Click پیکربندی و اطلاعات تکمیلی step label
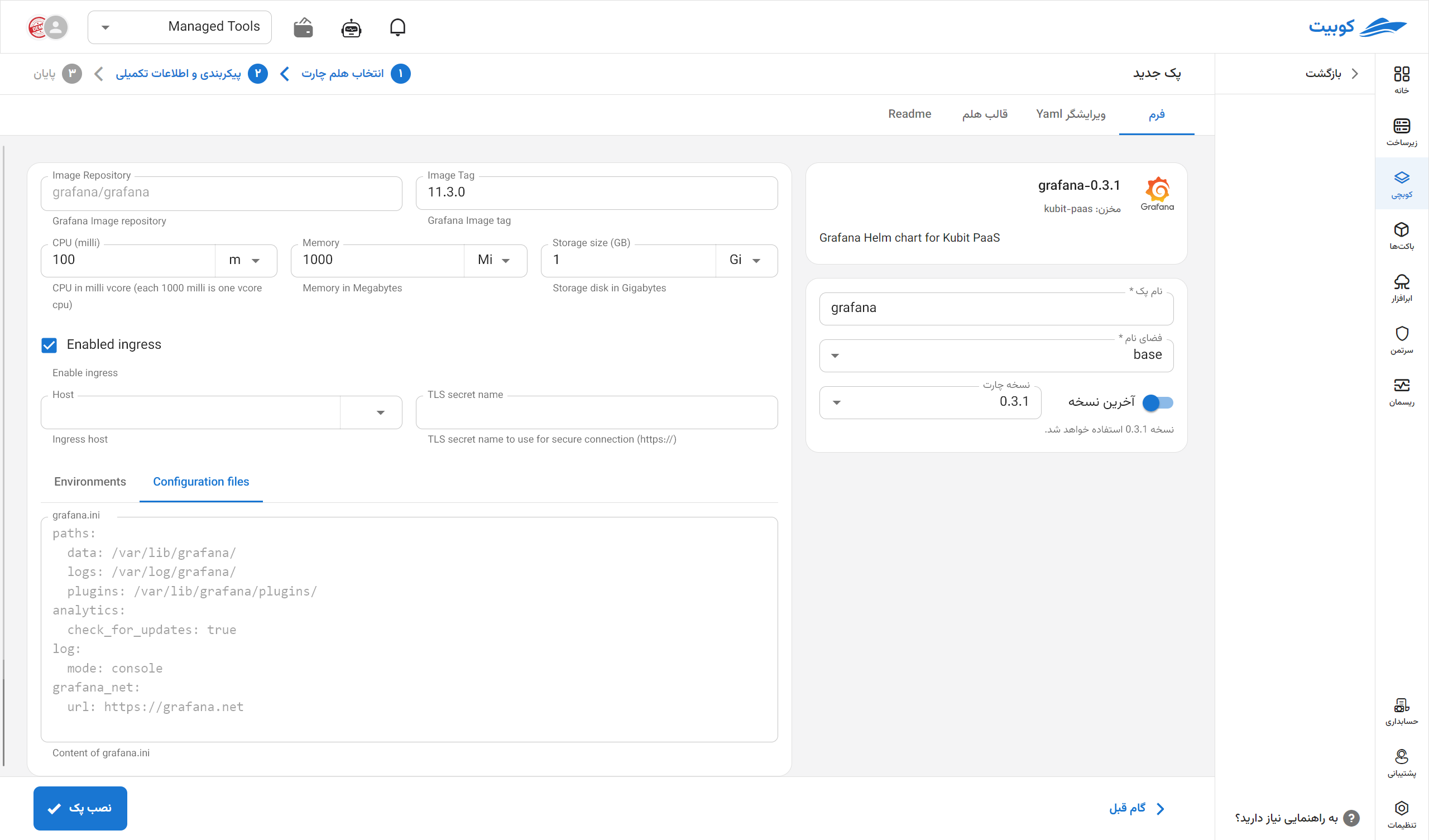The height and width of the screenshot is (840, 1429). (x=178, y=74)
